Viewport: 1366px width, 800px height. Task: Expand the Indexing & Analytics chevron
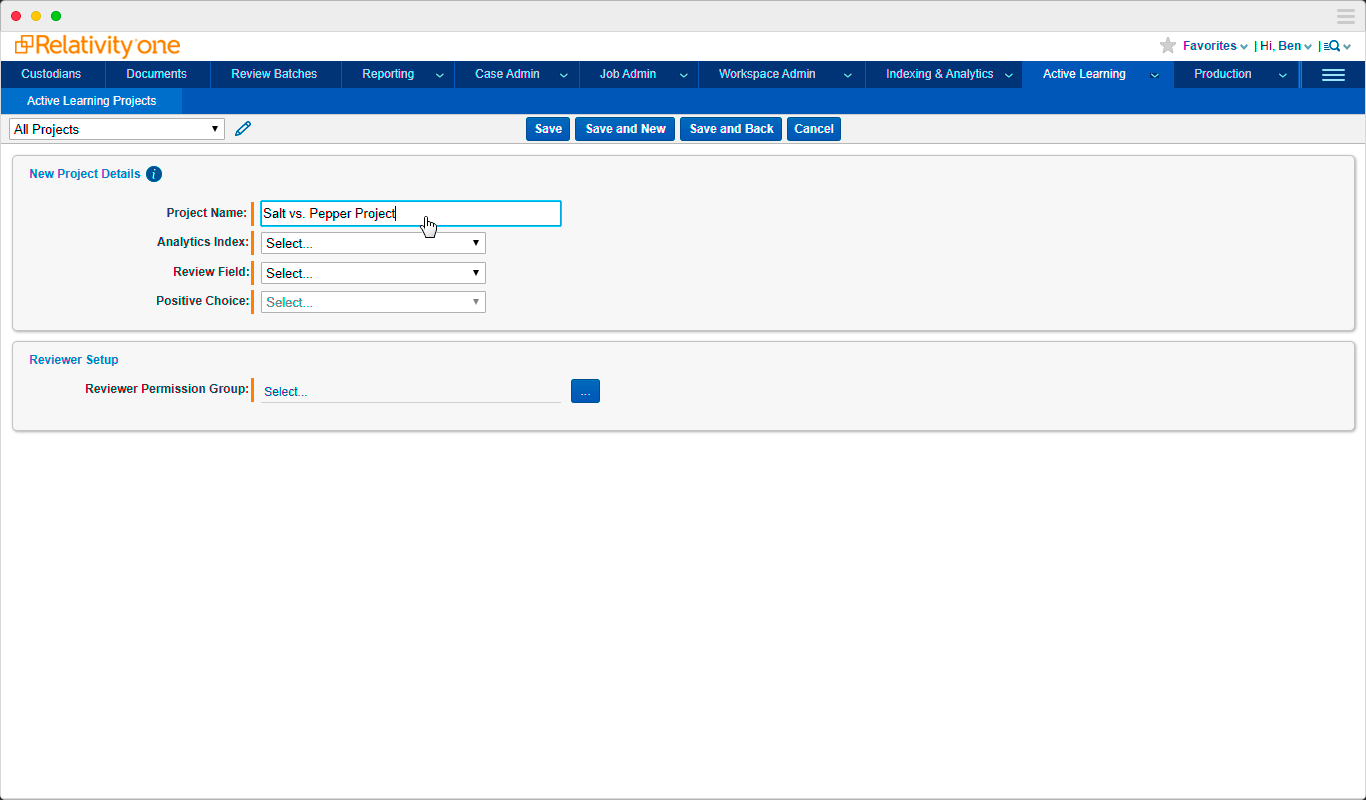pos(1008,75)
